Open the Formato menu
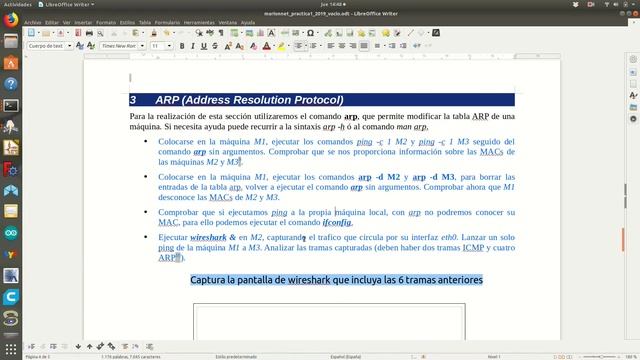The image size is (640, 360). tap(106, 22)
